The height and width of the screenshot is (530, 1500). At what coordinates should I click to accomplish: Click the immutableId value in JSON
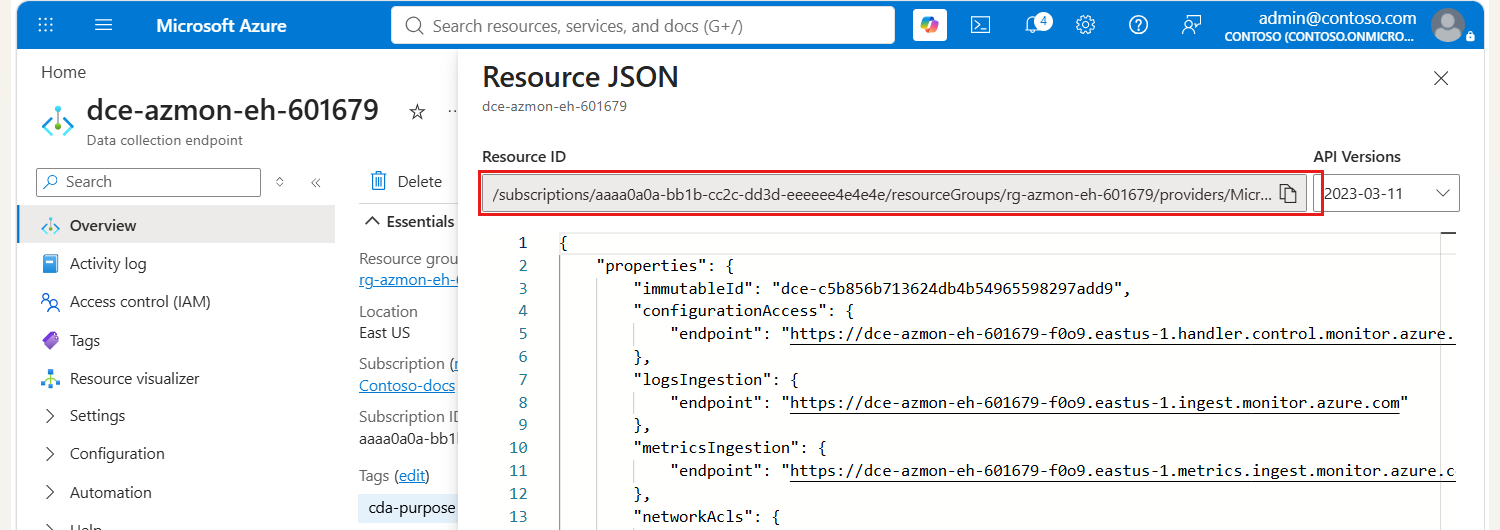(949, 289)
